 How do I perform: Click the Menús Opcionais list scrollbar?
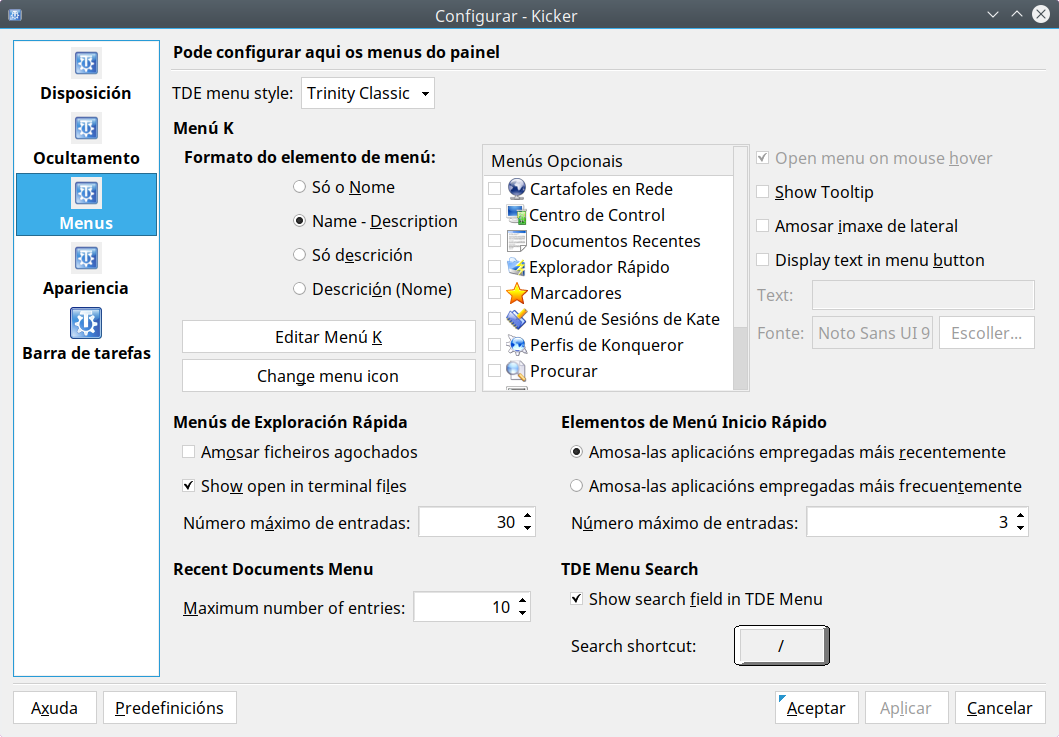click(x=741, y=268)
